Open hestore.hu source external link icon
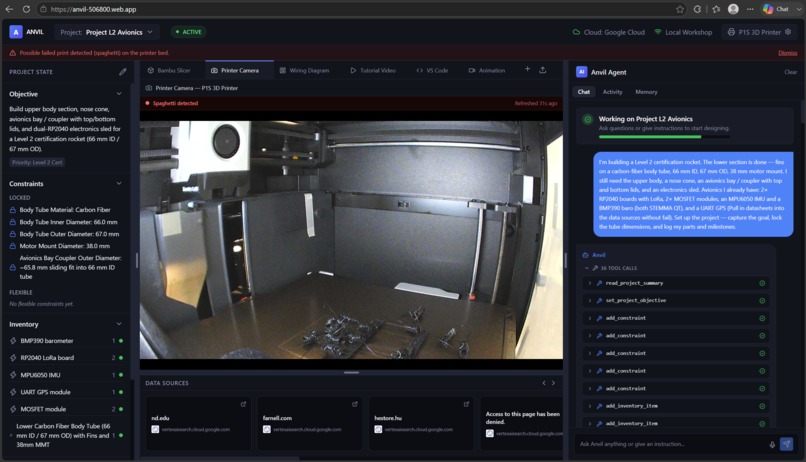Screen dimensions: 806x462 click(466, 404)
